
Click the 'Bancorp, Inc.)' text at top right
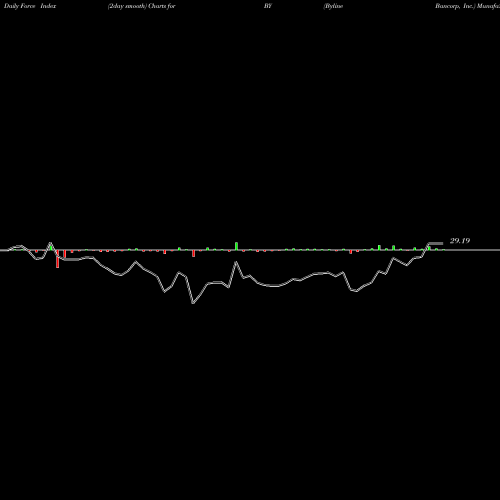click(x=455, y=6)
